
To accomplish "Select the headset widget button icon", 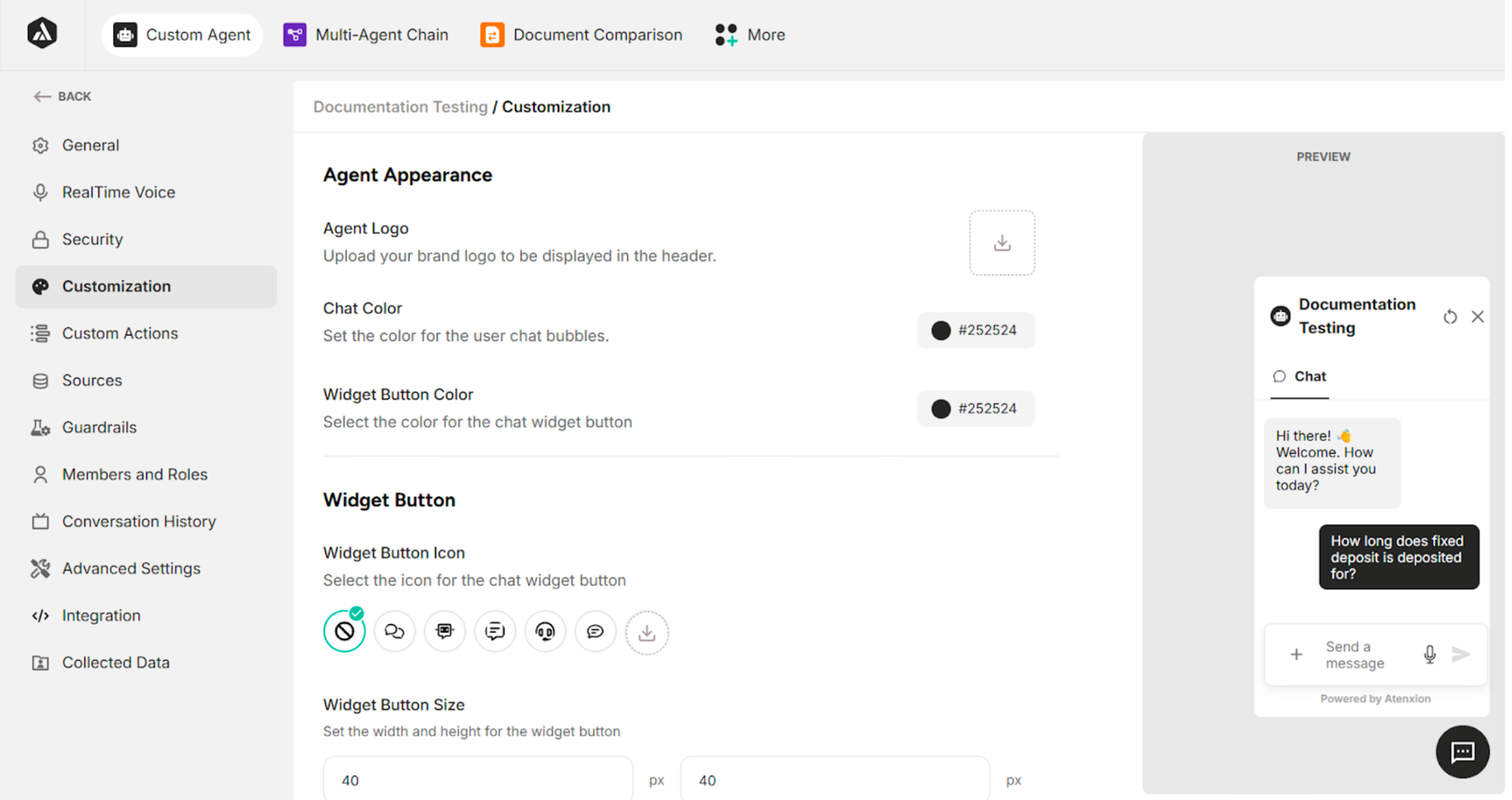I will point(545,631).
